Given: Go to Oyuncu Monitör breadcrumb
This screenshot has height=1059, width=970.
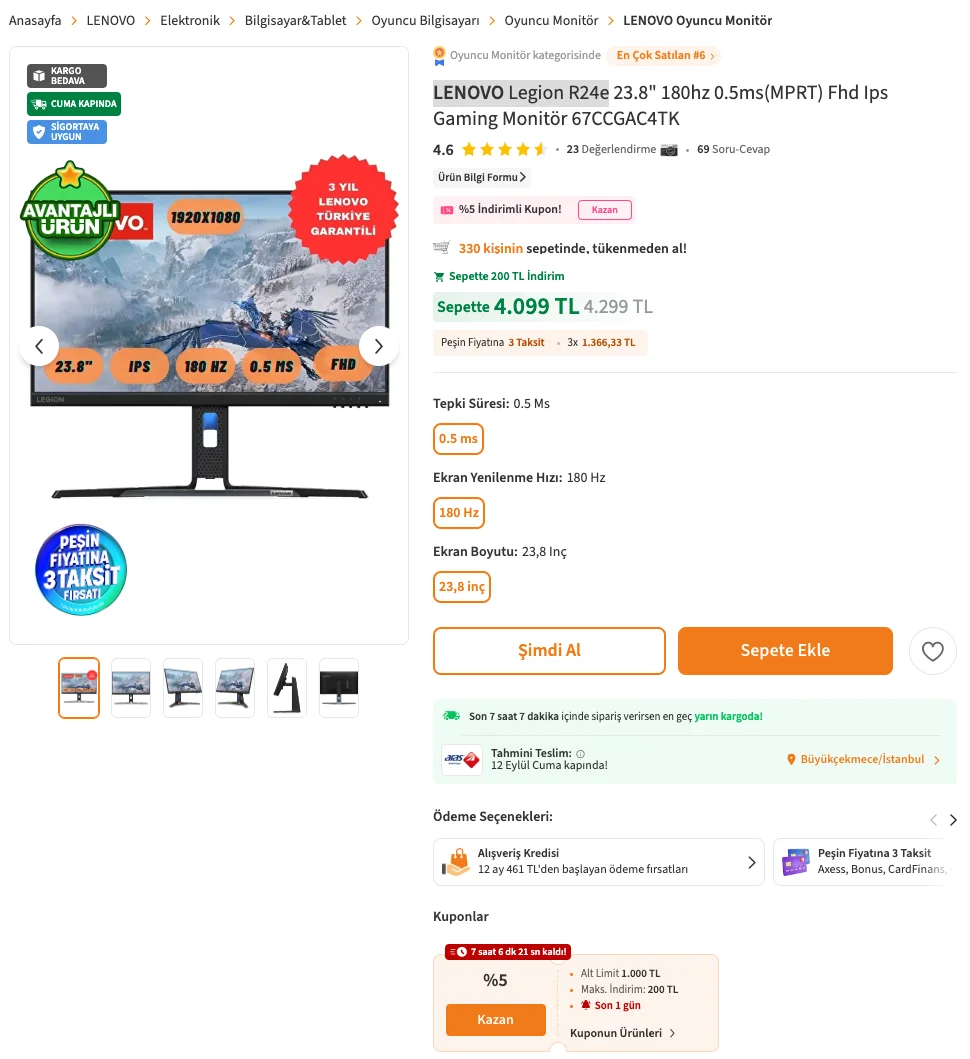Looking at the screenshot, I should point(551,21).
